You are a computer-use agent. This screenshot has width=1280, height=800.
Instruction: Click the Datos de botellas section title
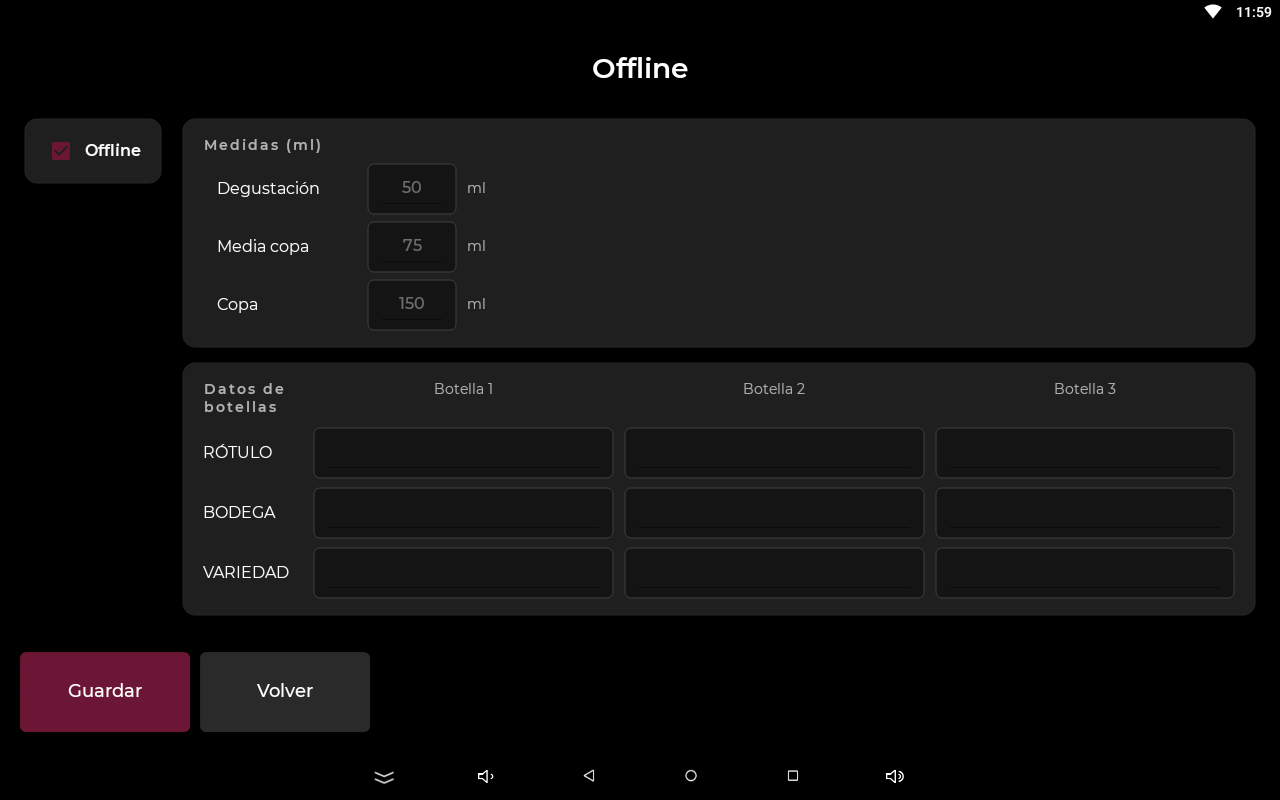coord(244,398)
